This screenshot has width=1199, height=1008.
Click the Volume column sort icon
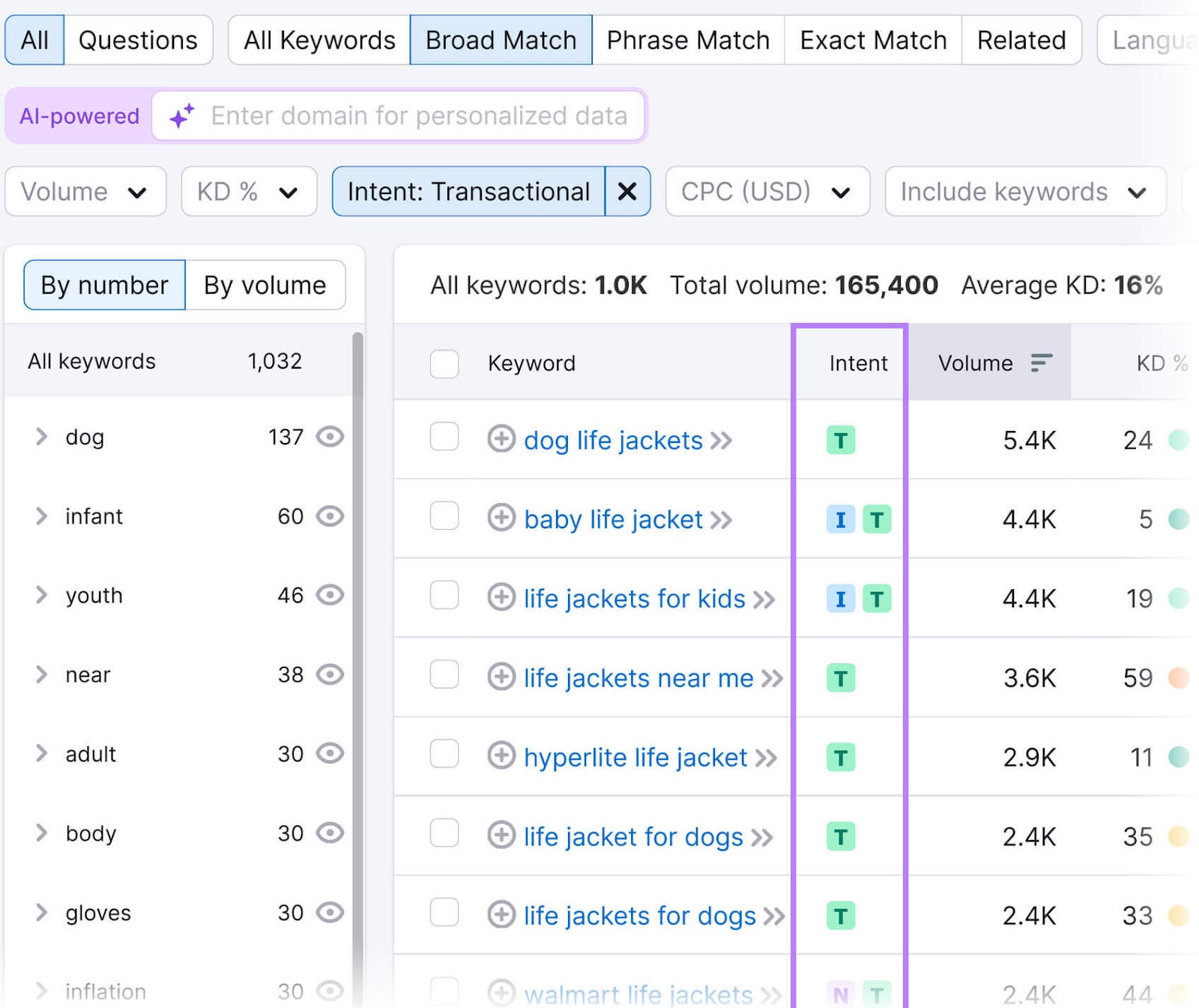(x=1041, y=363)
